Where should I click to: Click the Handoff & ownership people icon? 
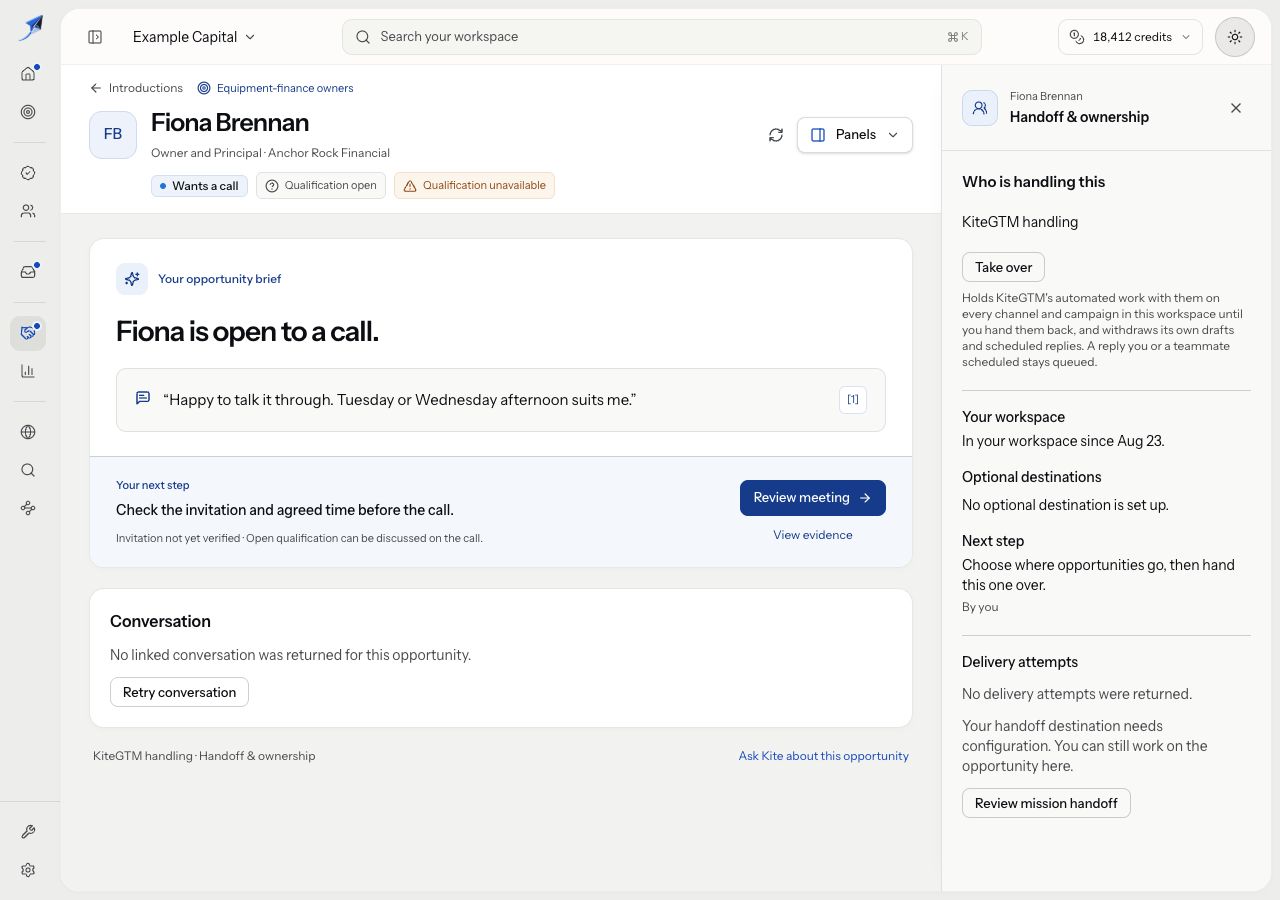pyautogui.click(x=980, y=108)
